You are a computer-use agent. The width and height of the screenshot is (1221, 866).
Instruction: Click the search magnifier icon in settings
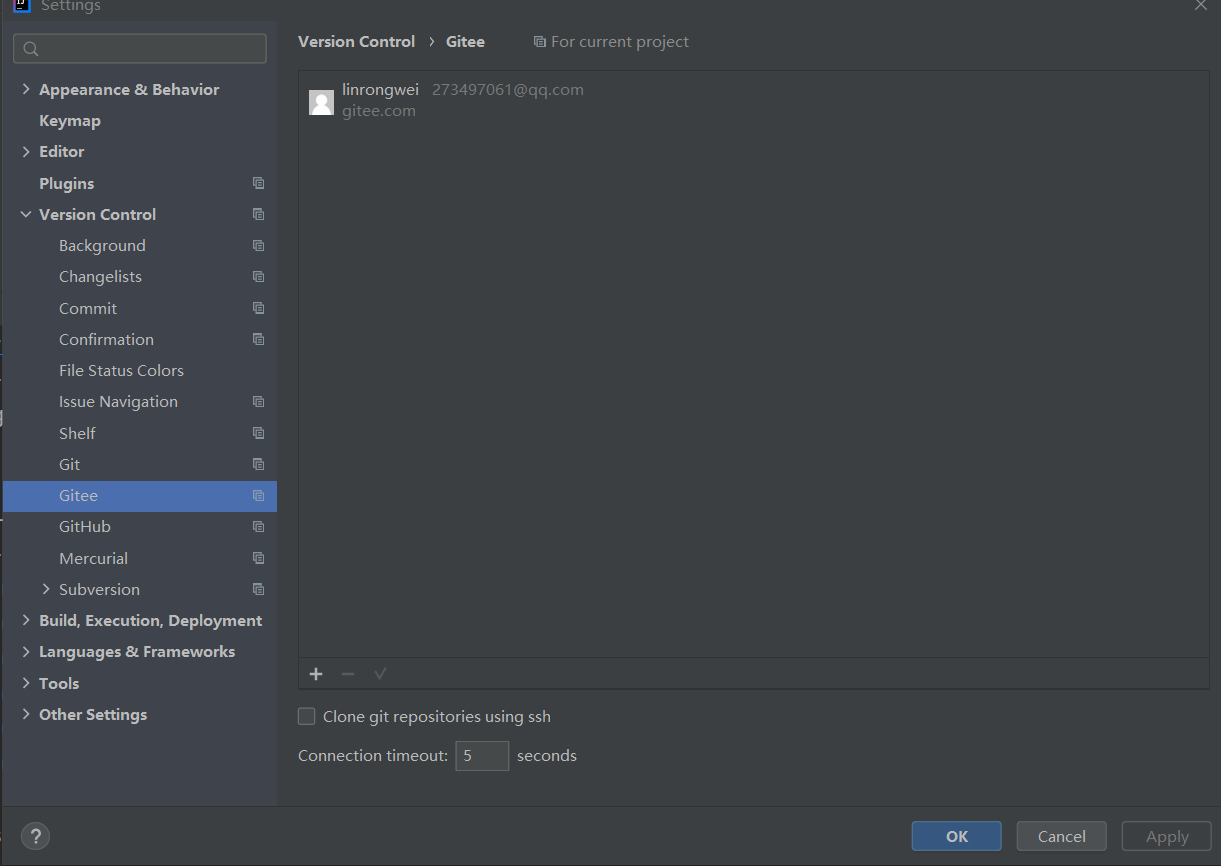click(31, 49)
